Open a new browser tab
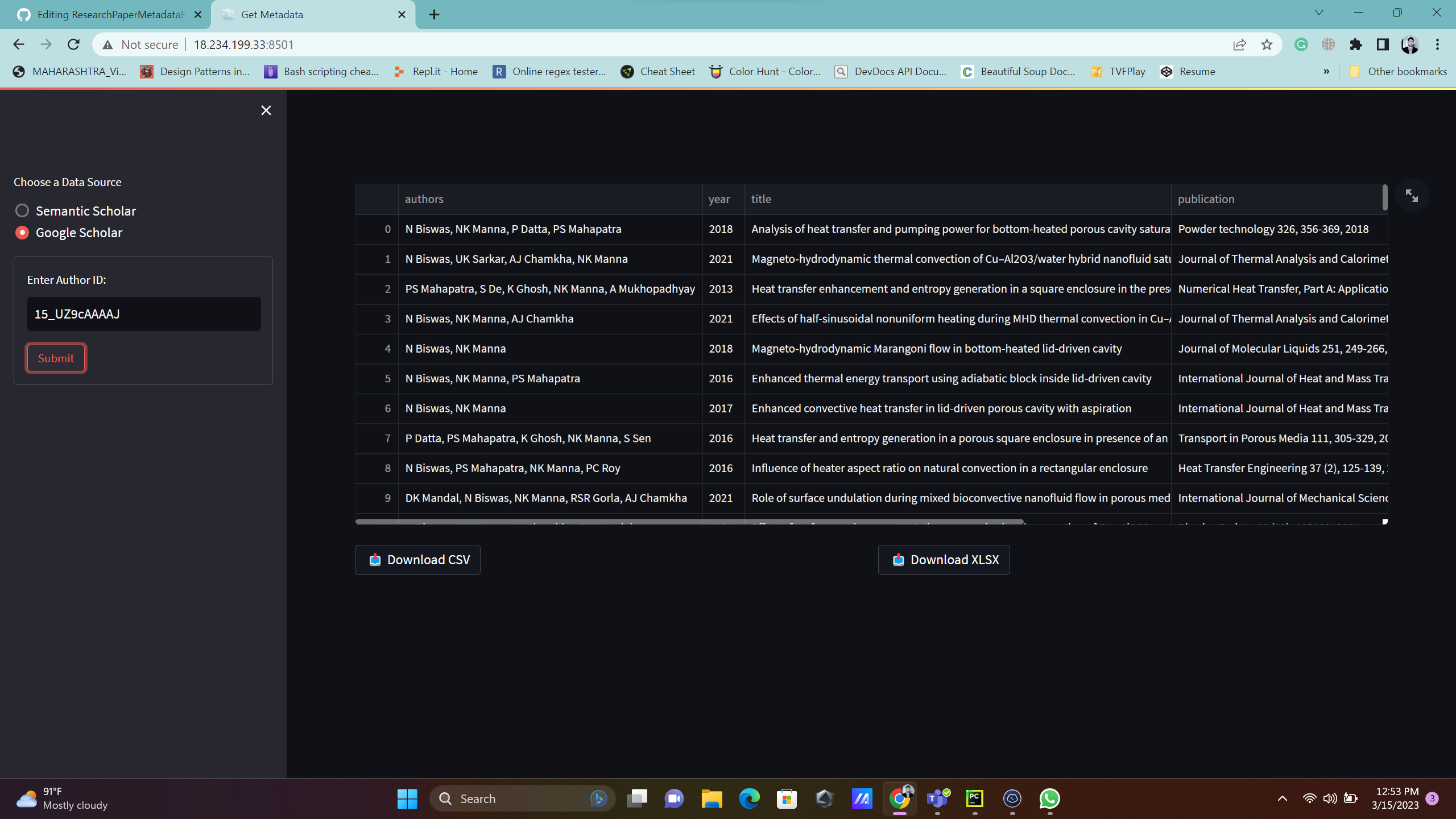 tap(434, 15)
